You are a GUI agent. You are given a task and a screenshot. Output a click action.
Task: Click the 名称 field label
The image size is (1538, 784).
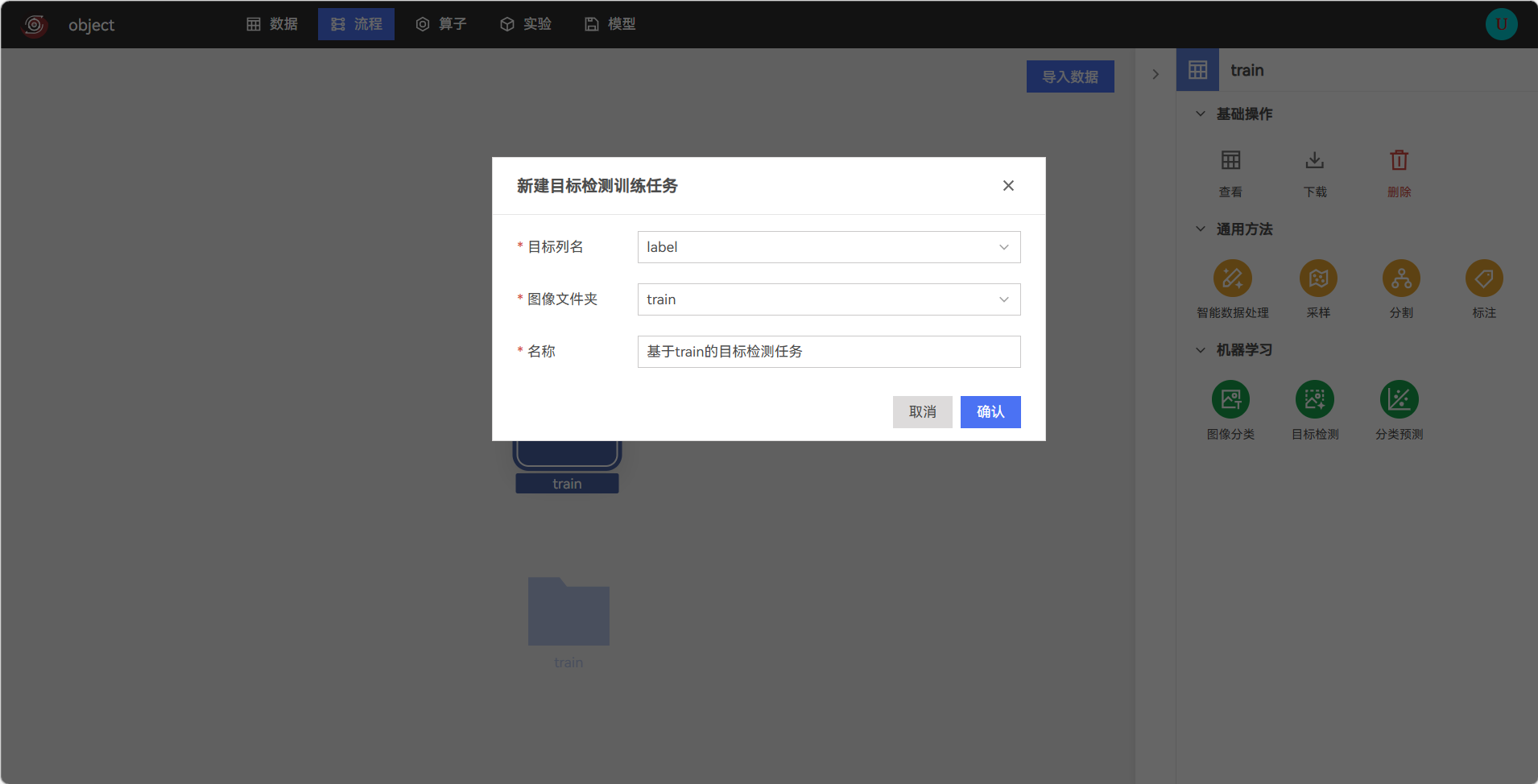pyautogui.click(x=541, y=352)
